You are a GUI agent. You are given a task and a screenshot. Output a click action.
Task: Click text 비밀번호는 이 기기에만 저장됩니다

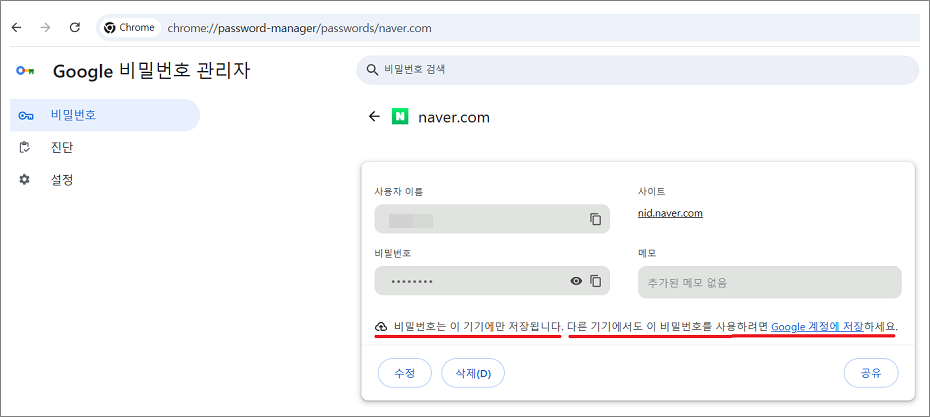(x=477, y=327)
